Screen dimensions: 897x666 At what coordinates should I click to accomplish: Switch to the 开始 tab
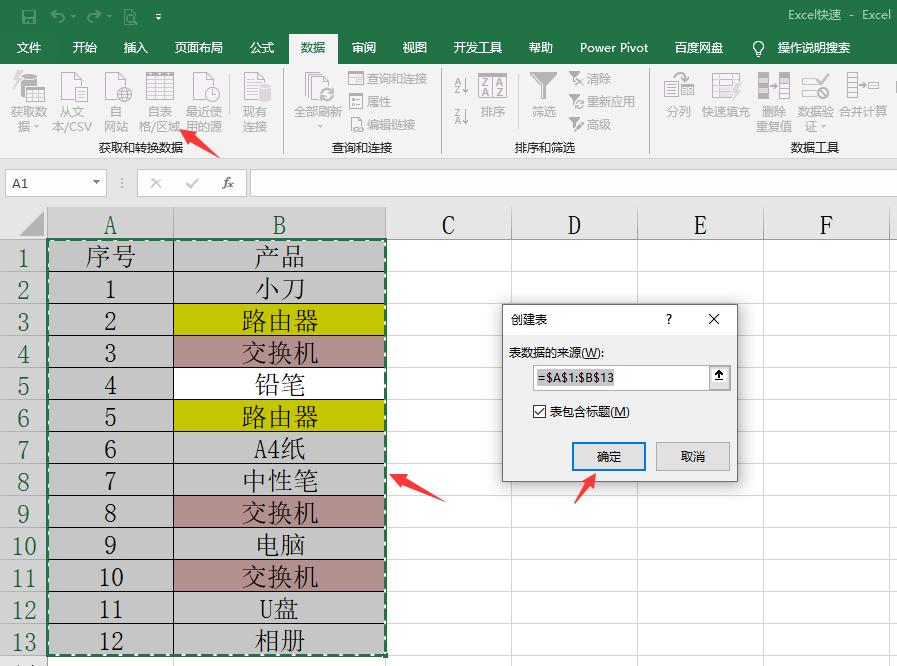coord(85,48)
